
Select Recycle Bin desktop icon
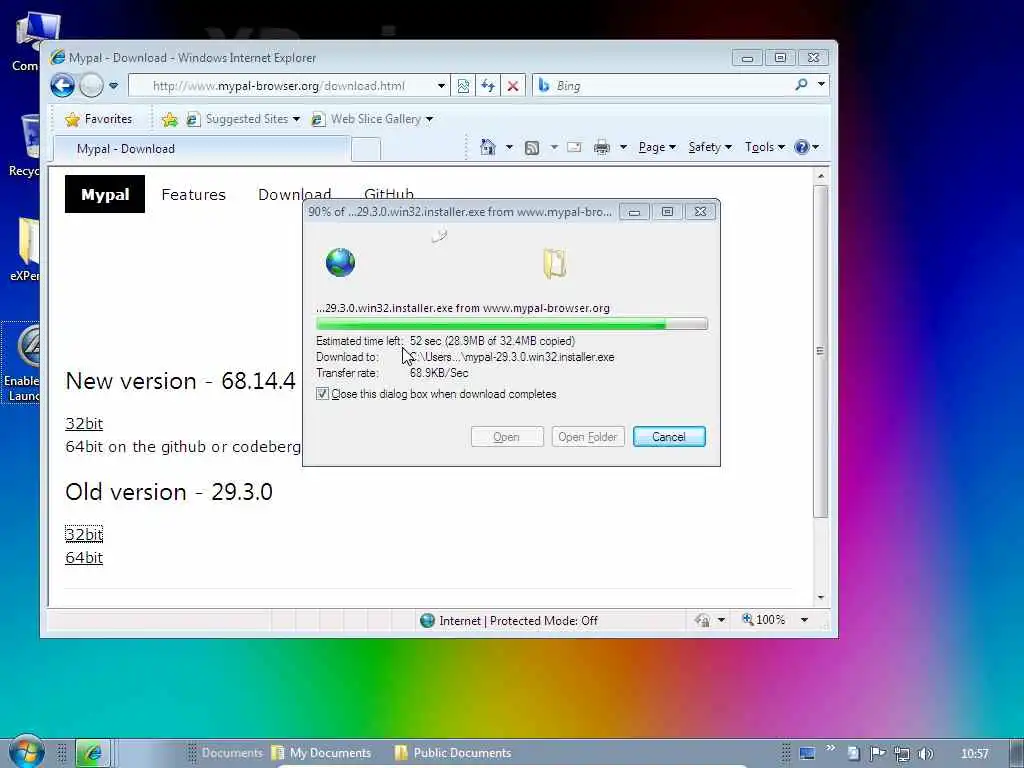pyautogui.click(x=25, y=145)
